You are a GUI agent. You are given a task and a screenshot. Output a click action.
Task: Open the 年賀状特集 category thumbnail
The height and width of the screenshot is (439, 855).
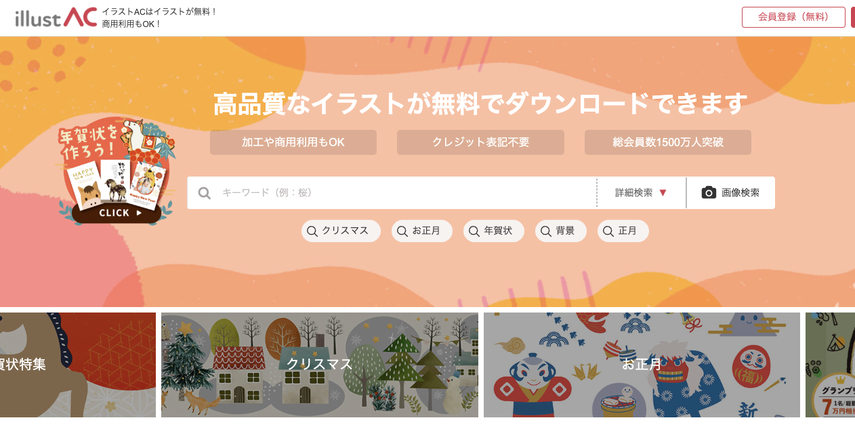coord(77,365)
